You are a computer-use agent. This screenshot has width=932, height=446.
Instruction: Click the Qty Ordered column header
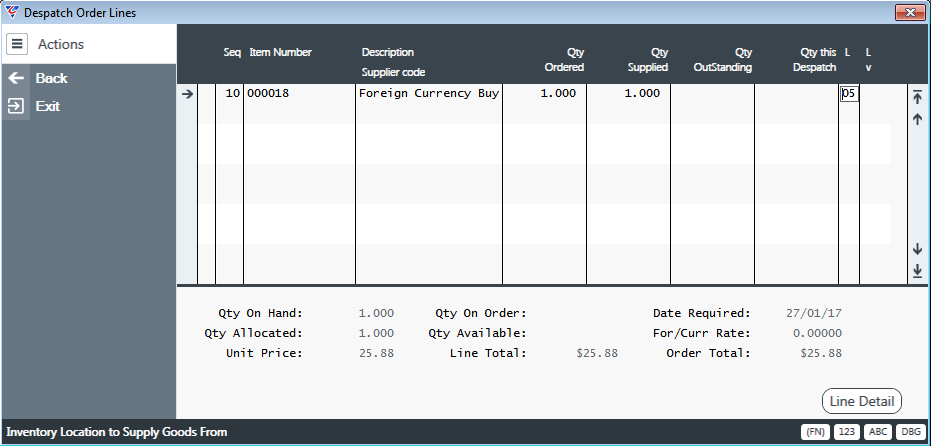(565, 59)
